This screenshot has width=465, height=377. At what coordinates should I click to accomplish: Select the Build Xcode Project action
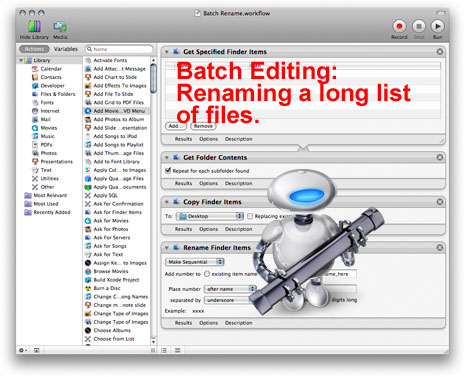click(x=116, y=280)
